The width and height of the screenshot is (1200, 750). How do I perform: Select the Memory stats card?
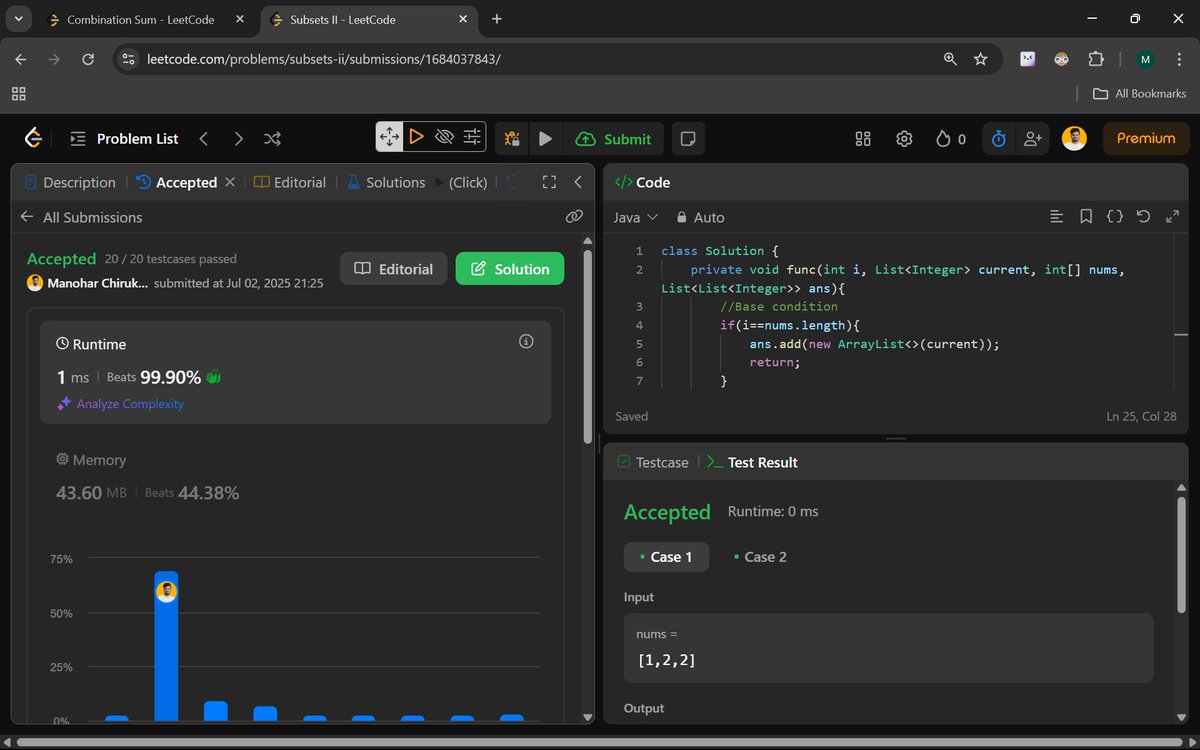click(295, 477)
